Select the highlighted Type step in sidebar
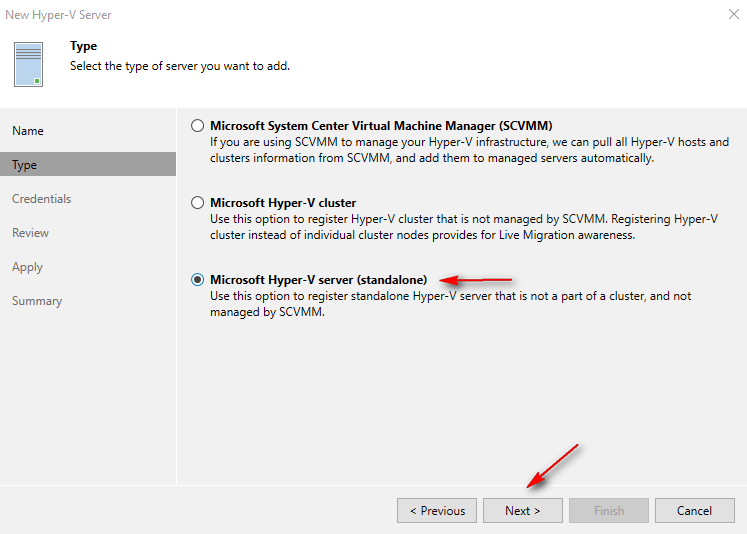Viewport: 747px width, 534px height. [24, 165]
